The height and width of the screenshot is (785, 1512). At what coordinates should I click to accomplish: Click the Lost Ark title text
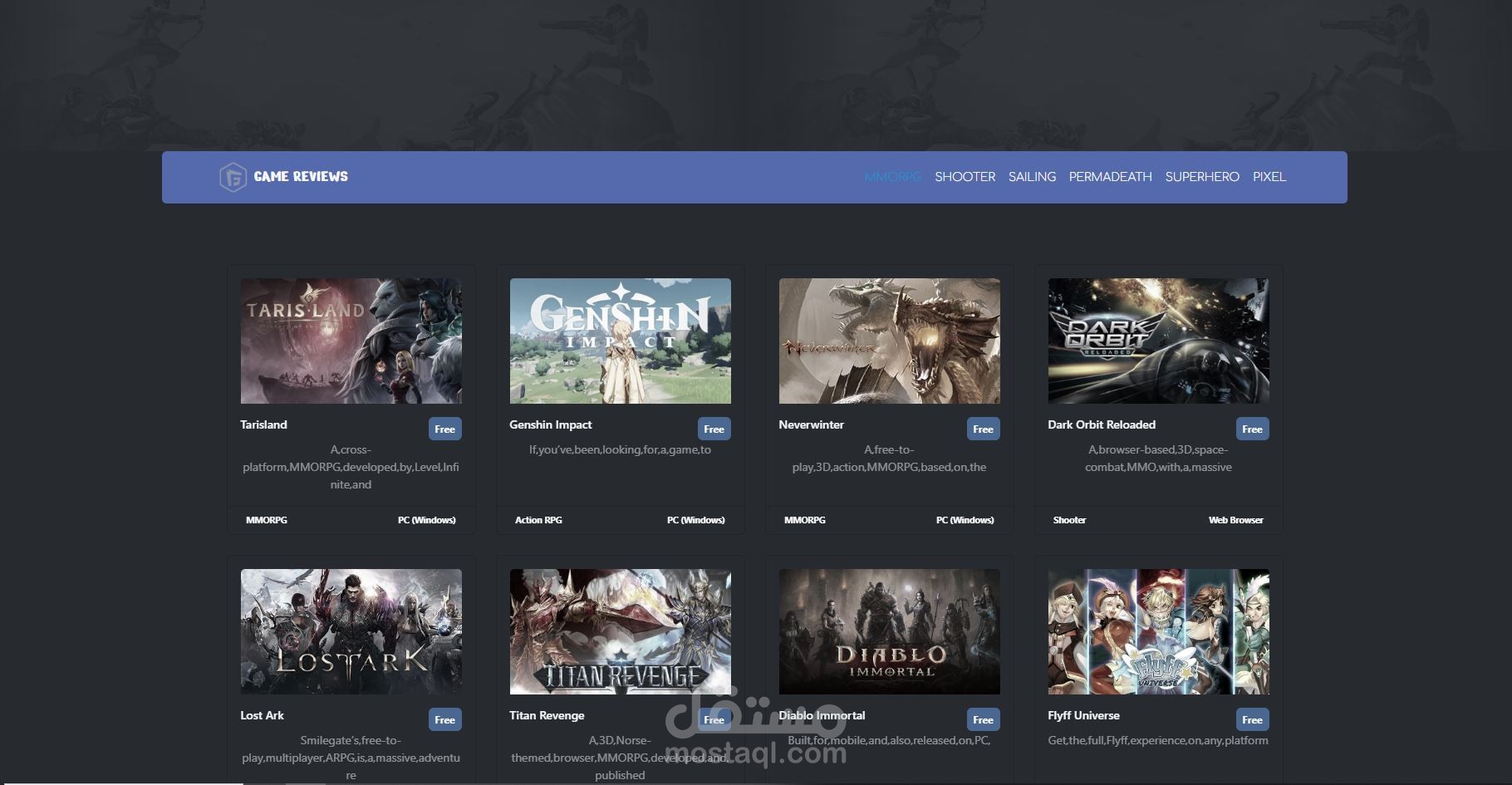tap(262, 715)
